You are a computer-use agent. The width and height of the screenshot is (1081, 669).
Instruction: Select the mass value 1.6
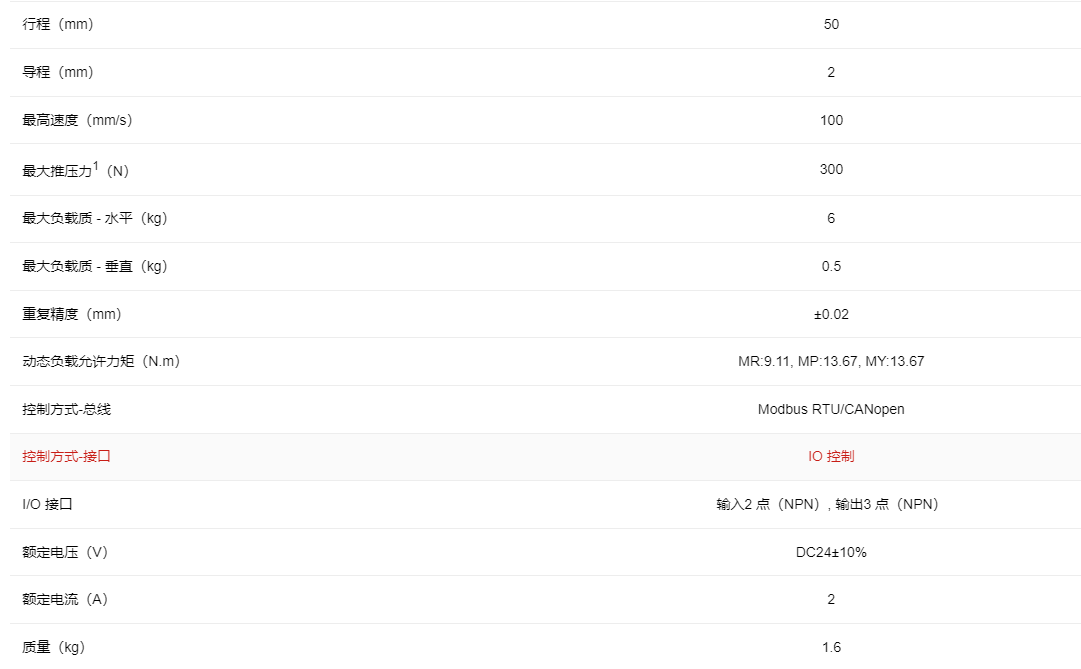pyautogui.click(x=831, y=647)
